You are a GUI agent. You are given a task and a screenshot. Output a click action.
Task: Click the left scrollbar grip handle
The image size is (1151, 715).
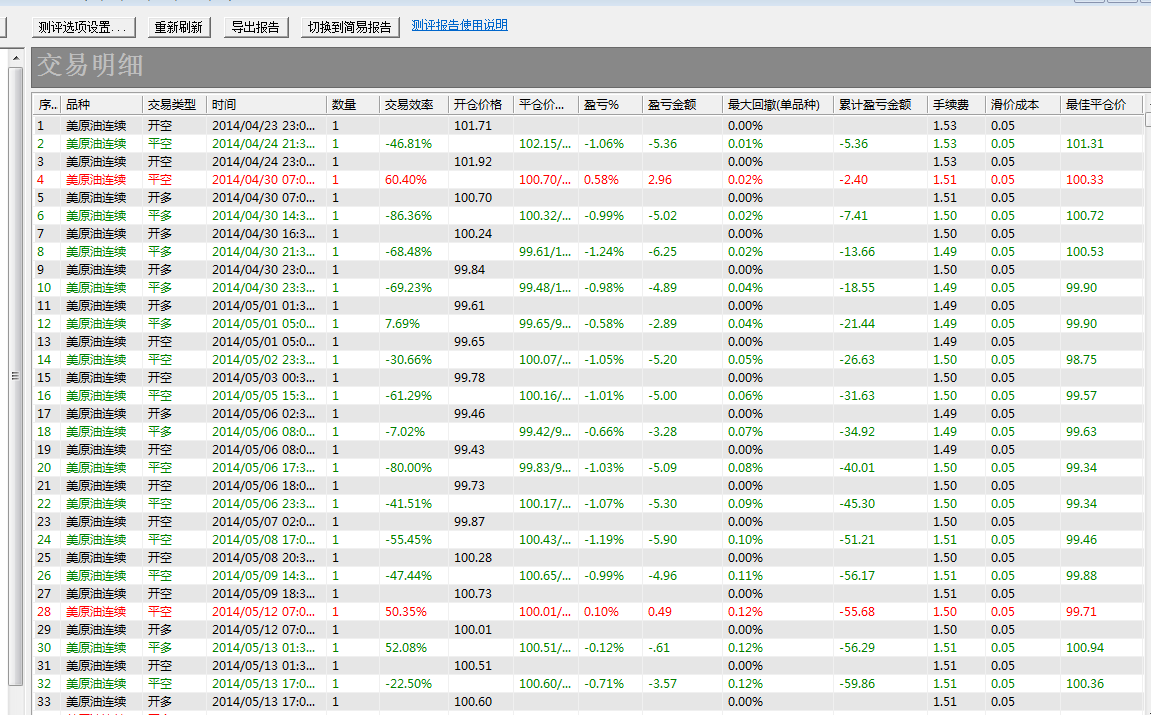(x=14, y=376)
